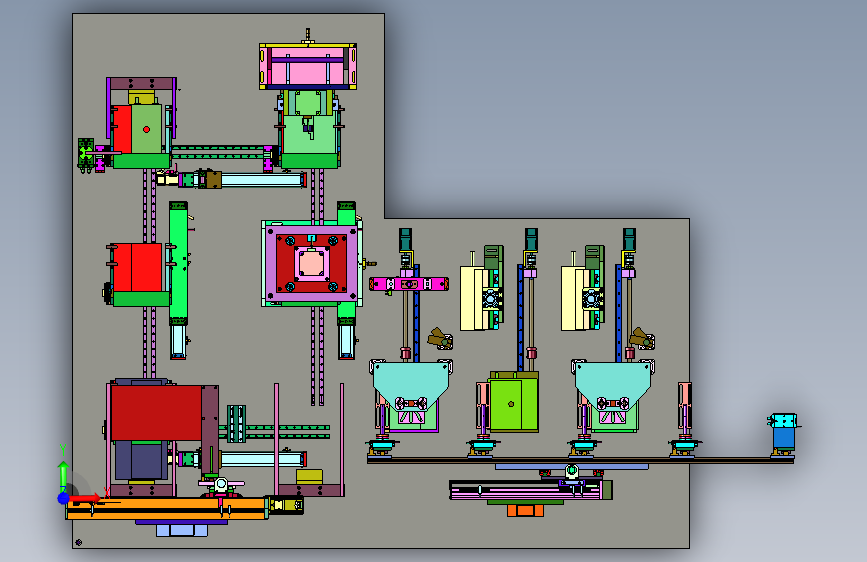Select the large dark red block

(x=156, y=413)
